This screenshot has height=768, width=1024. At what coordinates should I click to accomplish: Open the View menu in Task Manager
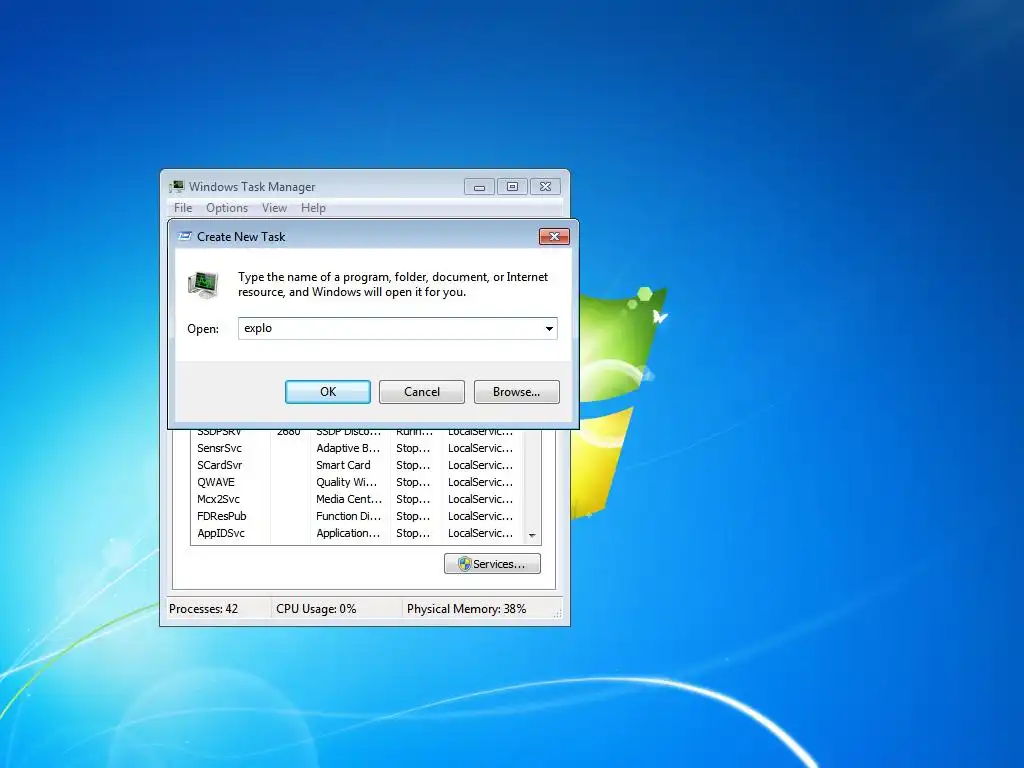(274, 208)
